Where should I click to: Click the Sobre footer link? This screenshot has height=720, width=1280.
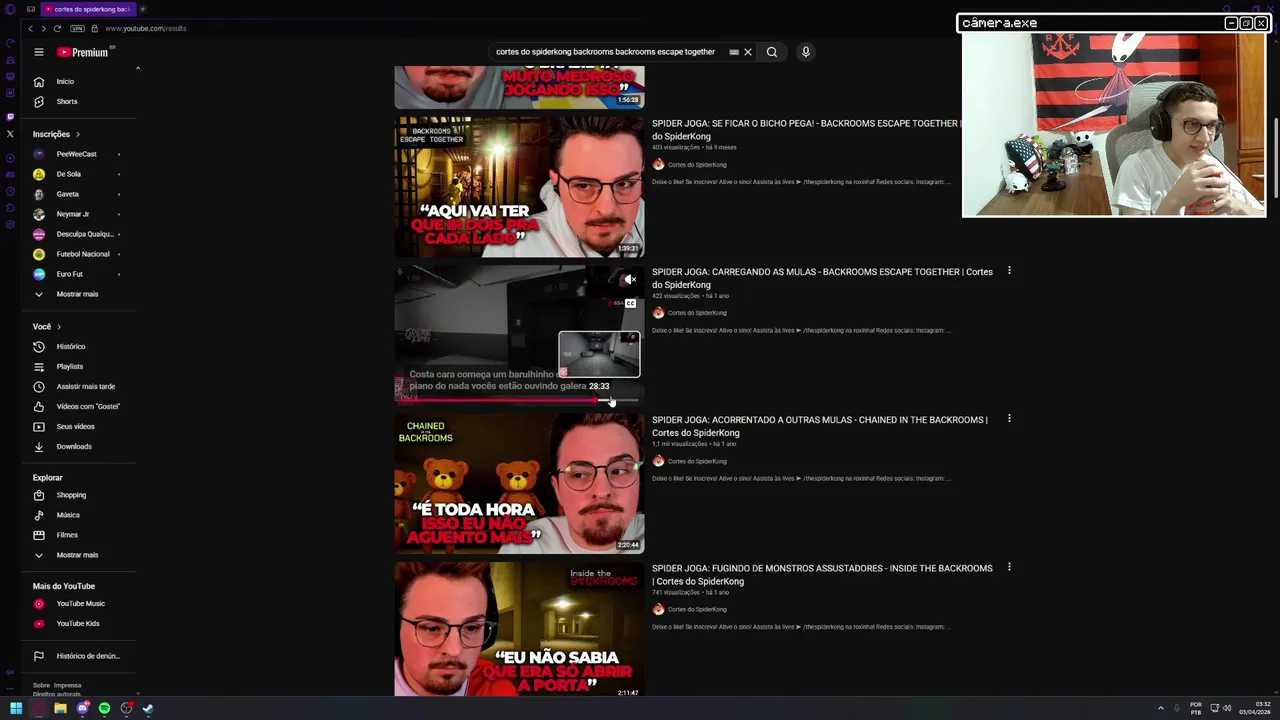click(41, 685)
